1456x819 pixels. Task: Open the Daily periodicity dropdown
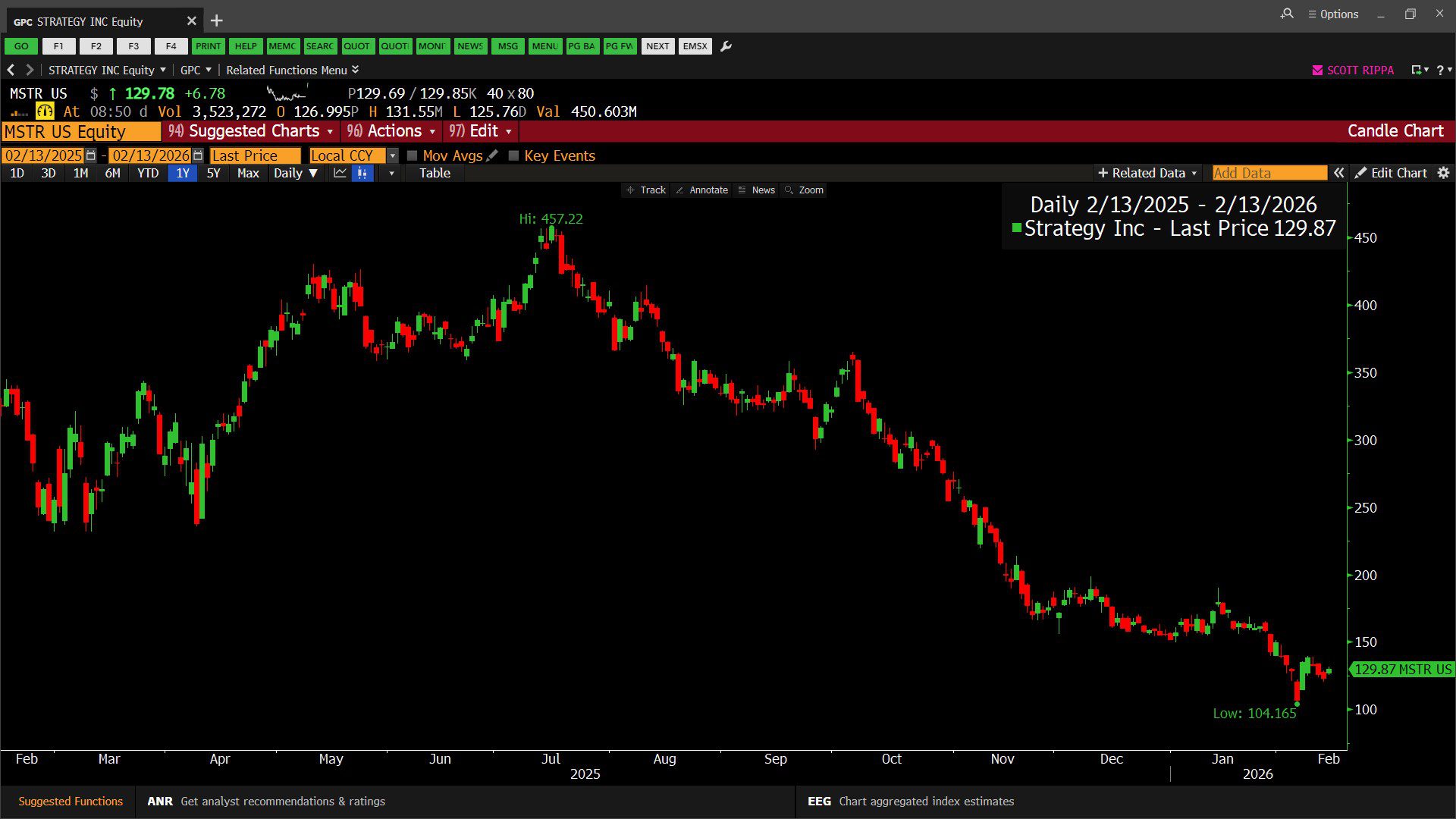click(x=296, y=173)
